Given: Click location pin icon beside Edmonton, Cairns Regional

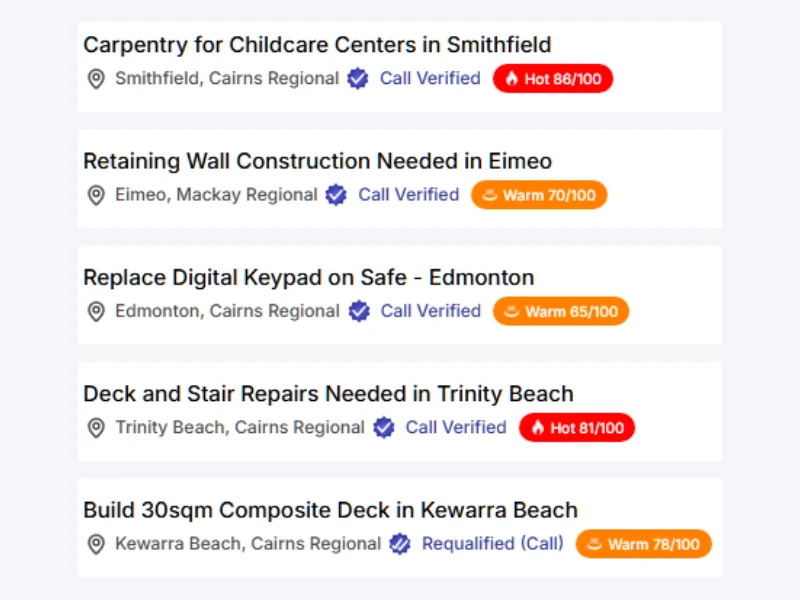Looking at the screenshot, I should (96, 312).
